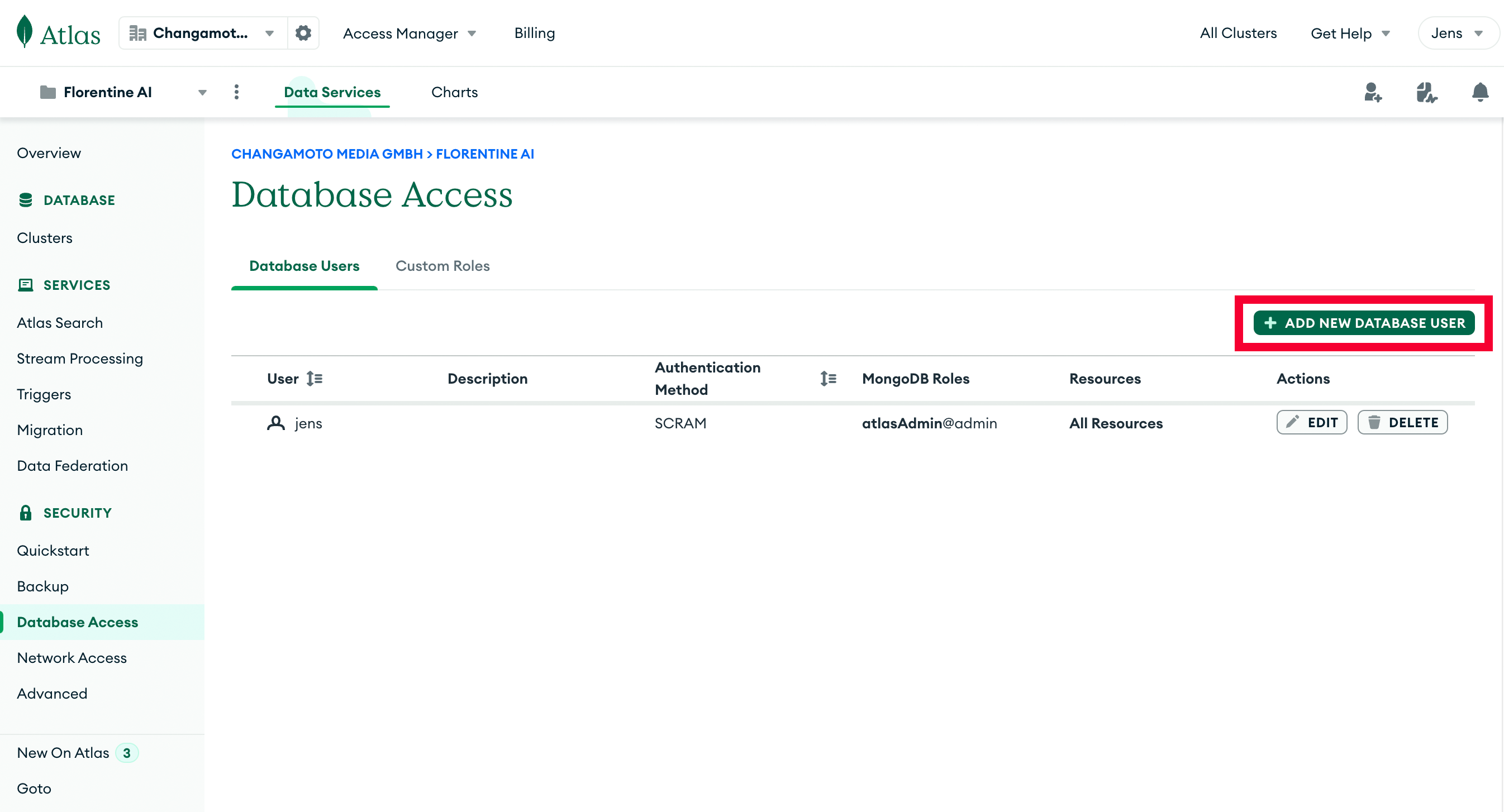Click the Database section stack icon
This screenshot has width=1504, height=812.
(26, 200)
